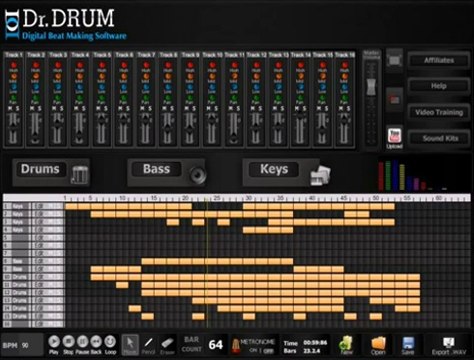Screen dimensions: 474x360
Task: Click the red icon below the screen icon
Action: point(395,99)
